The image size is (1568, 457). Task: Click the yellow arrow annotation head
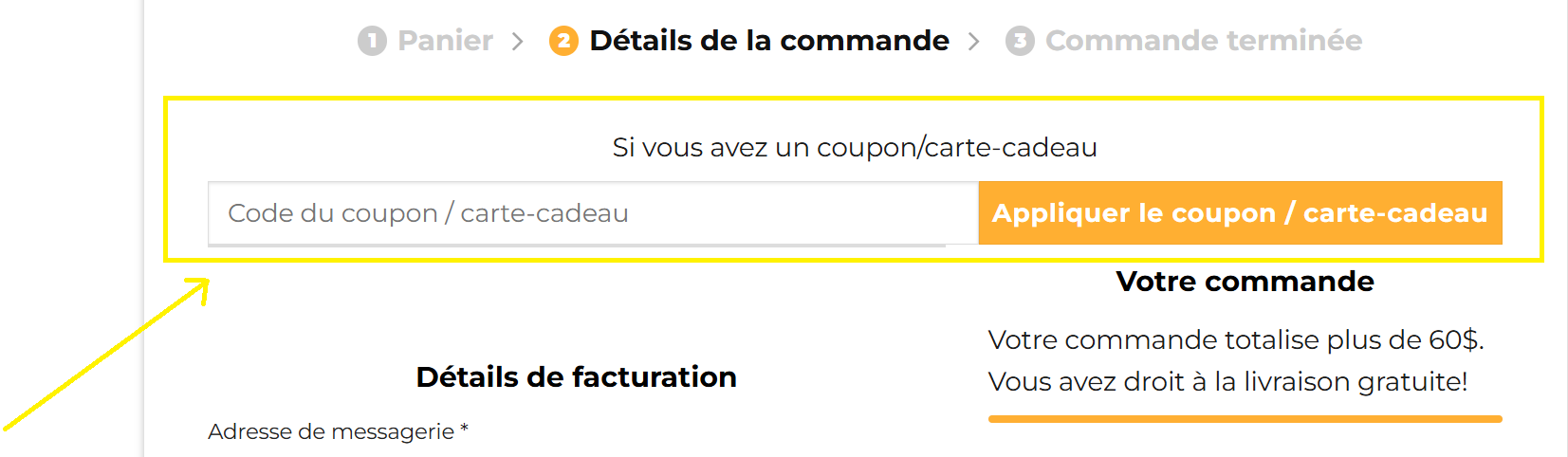[201, 285]
